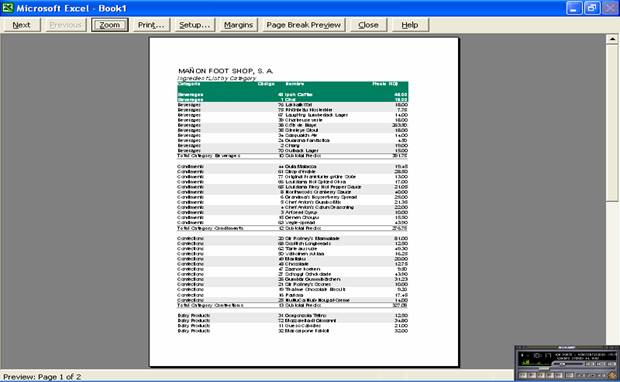Click the Winamp play button
This screenshot has width=620, height=382.
pyautogui.click(x=532, y=375)
